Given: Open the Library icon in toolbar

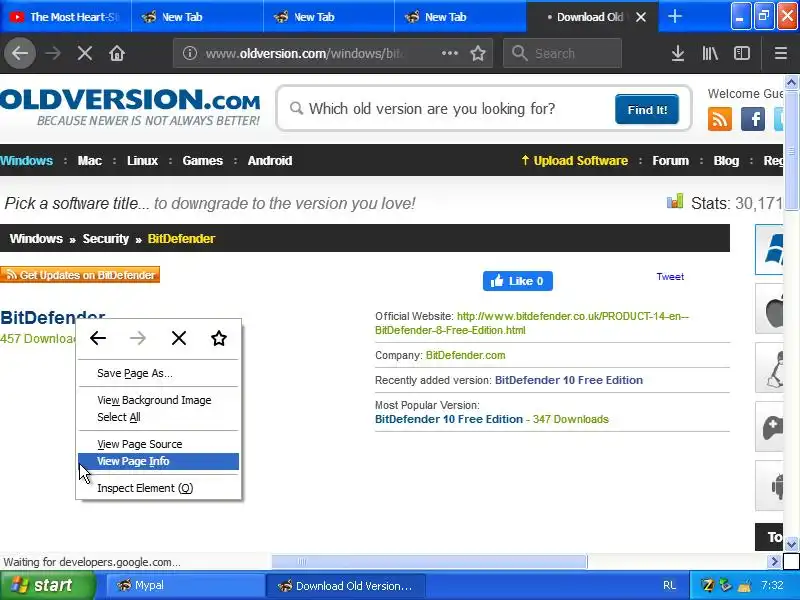Looking at the screenshot, I should pyautogui.click(x=710, y=53).
